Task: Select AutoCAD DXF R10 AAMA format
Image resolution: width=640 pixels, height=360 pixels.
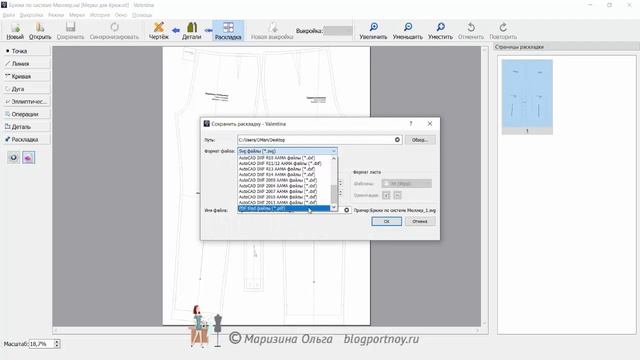Action: 284,158
